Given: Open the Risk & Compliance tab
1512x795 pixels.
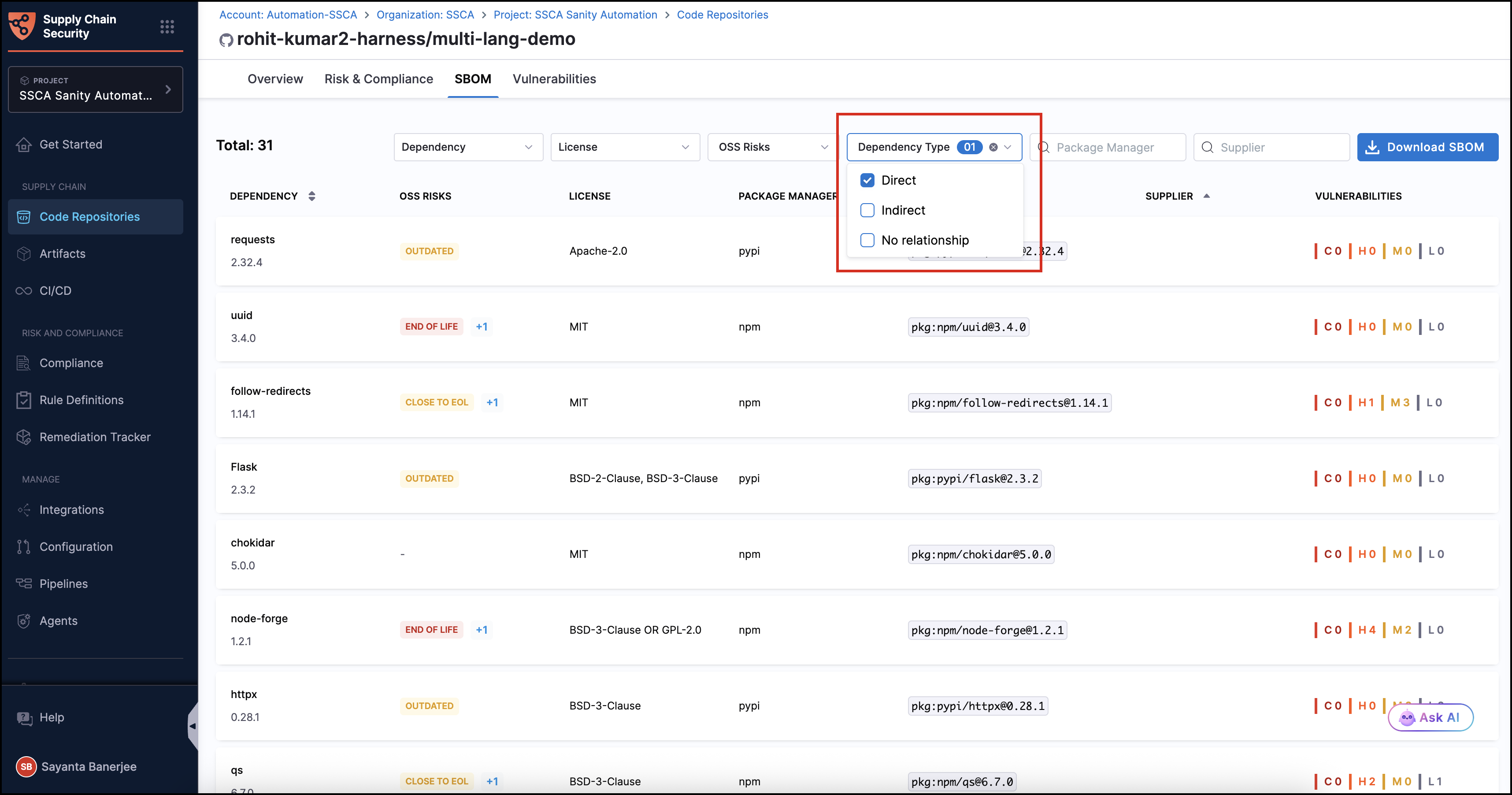Looking at the screenshot, I should coord(378,79).
